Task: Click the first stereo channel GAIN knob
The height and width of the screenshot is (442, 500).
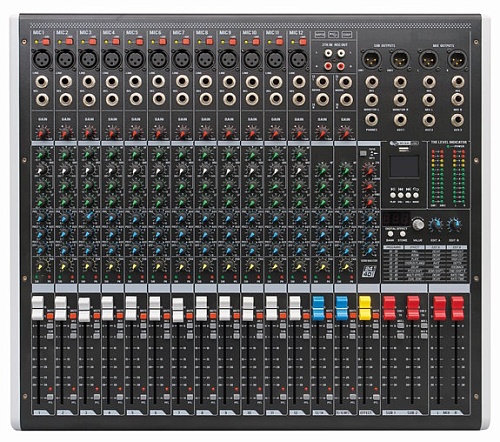Action: 322,133
